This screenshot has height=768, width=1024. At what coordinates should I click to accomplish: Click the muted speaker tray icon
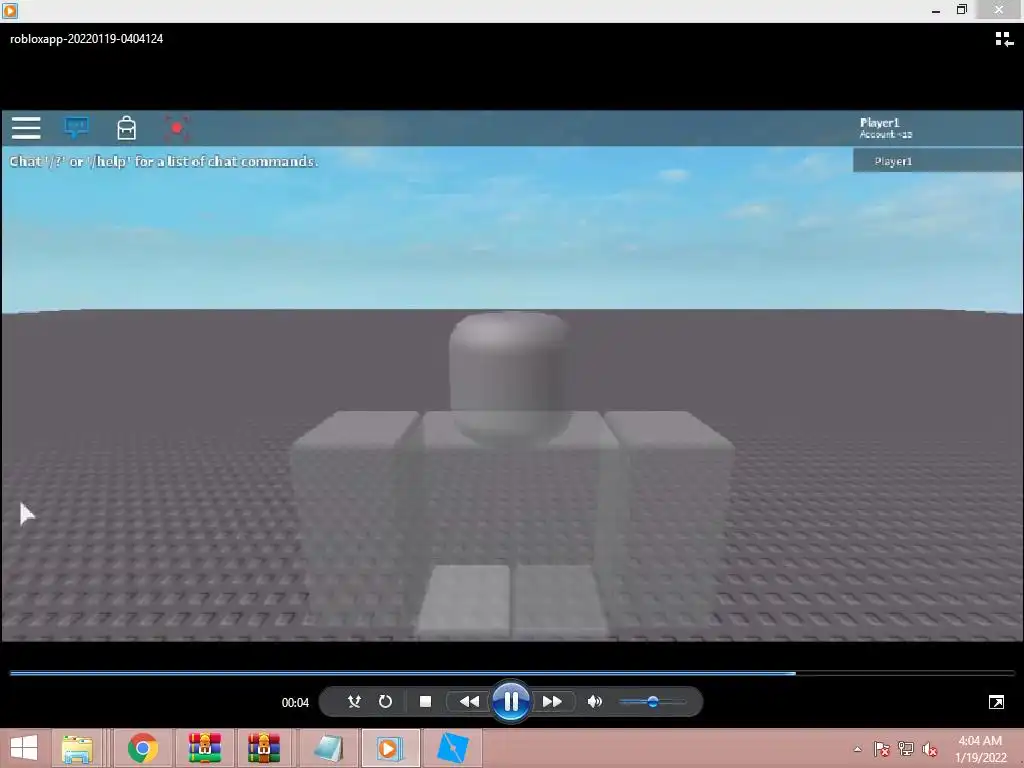(929, 749)
